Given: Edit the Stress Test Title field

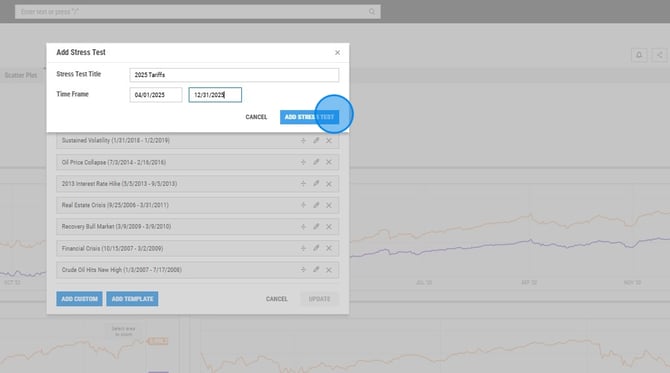Looking at the screenshot, I should coord(234,75).
